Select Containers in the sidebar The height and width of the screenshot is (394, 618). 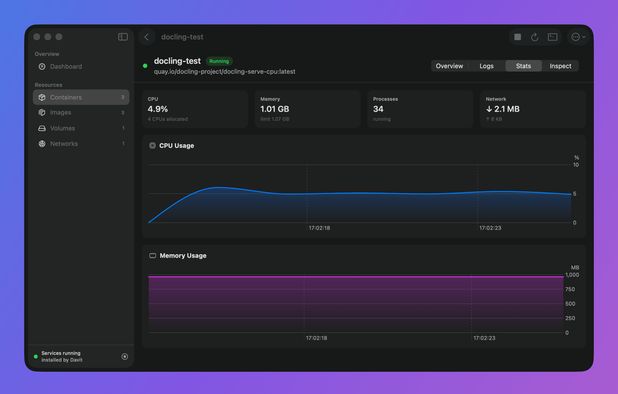pos(81,97)
